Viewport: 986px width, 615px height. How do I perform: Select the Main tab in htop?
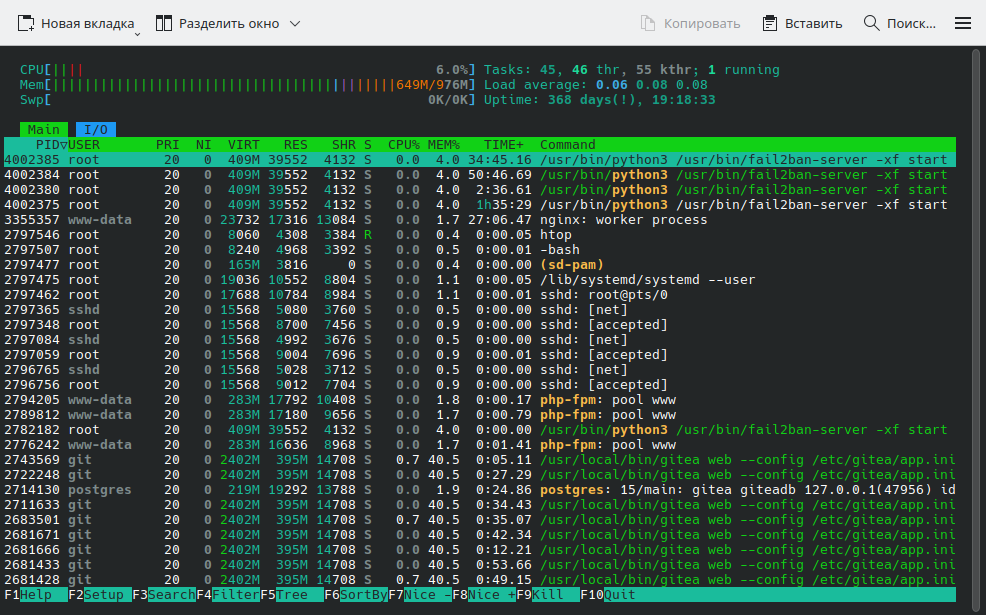coord(43,130)
